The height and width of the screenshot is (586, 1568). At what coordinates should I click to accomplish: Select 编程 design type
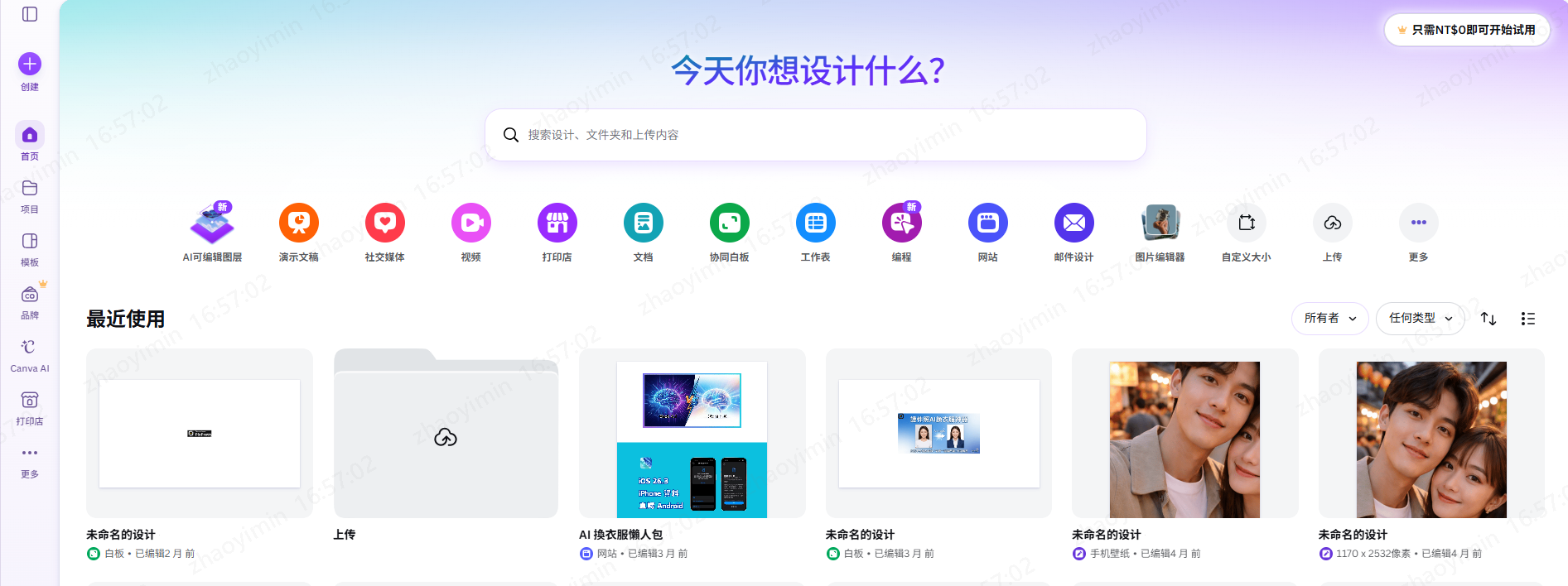(902, 232)
